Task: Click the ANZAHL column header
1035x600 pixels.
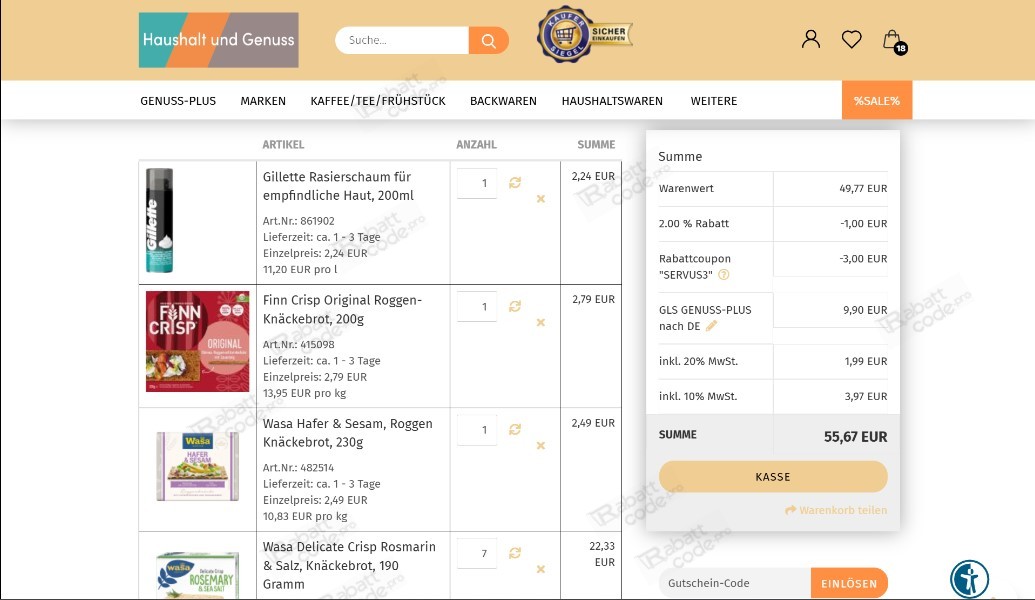Action: click(477, 145)
